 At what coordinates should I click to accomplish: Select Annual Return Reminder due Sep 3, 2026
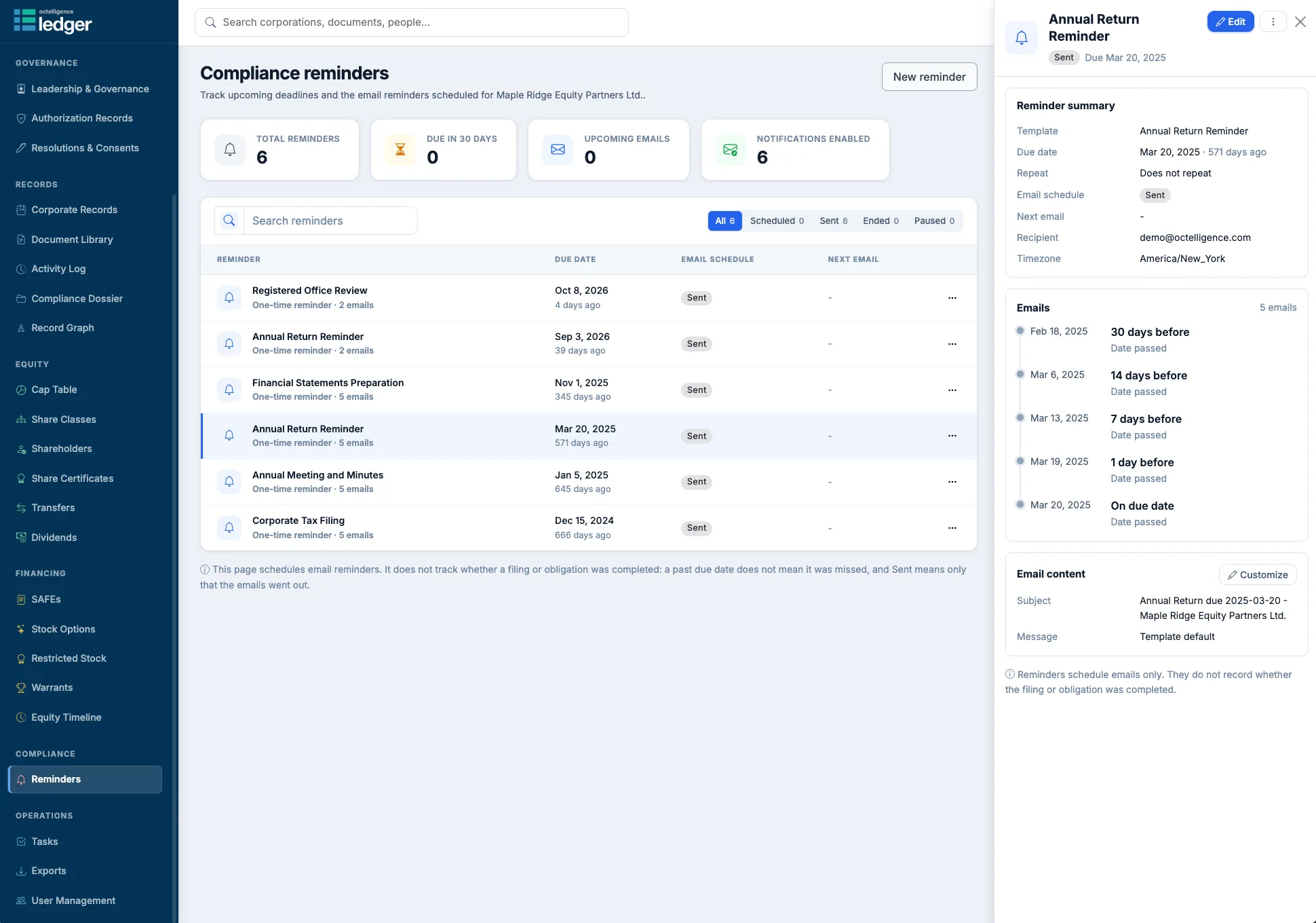click(589, 343)
